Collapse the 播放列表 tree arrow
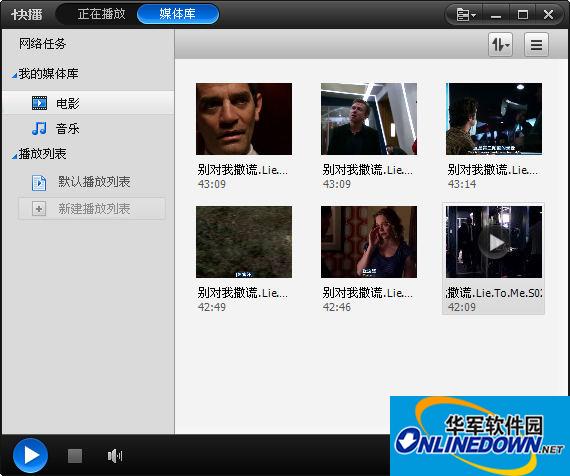The height and width of the screenshot is (476, 570). coord(14,156)
